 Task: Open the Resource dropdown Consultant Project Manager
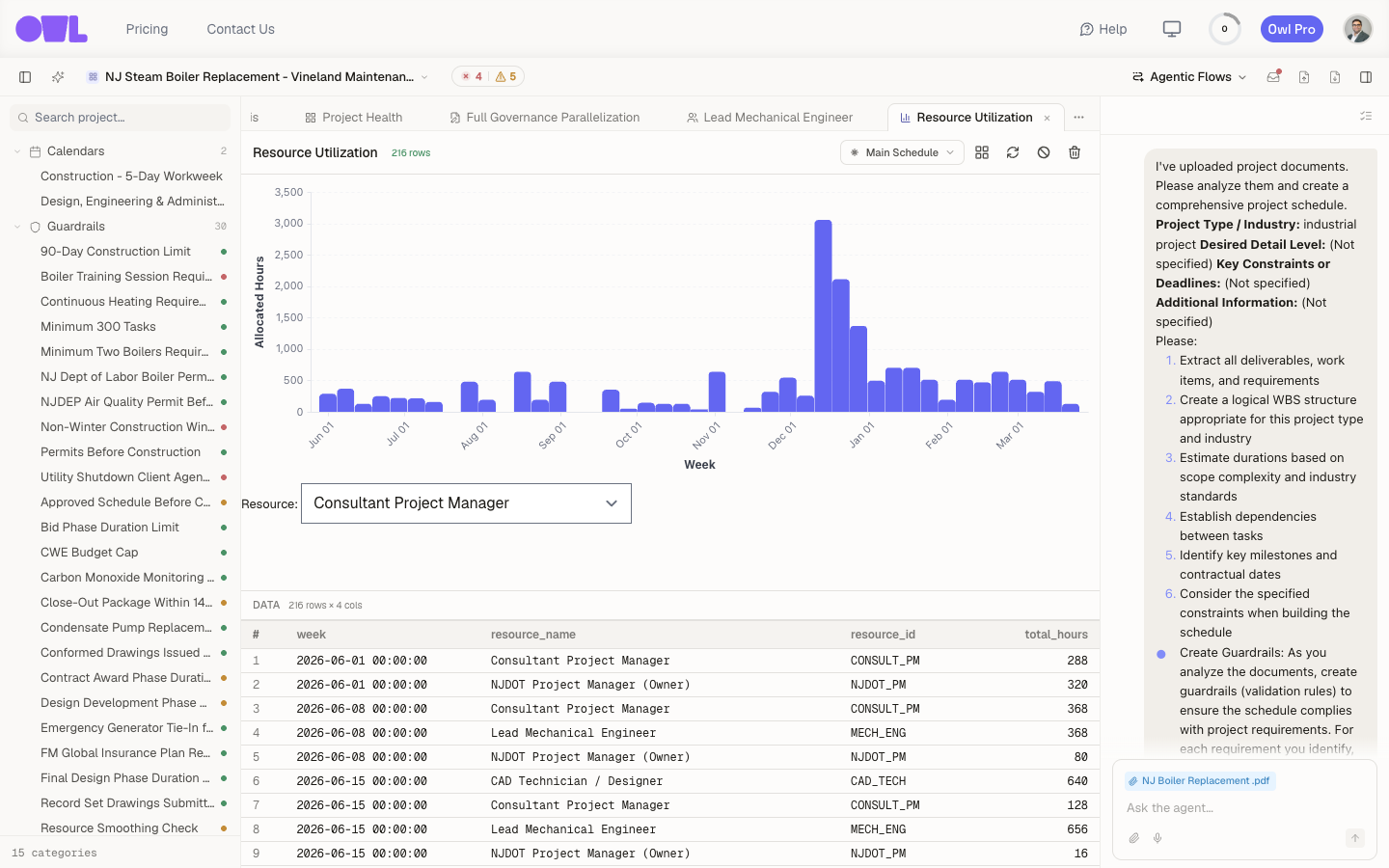[466, 503]
